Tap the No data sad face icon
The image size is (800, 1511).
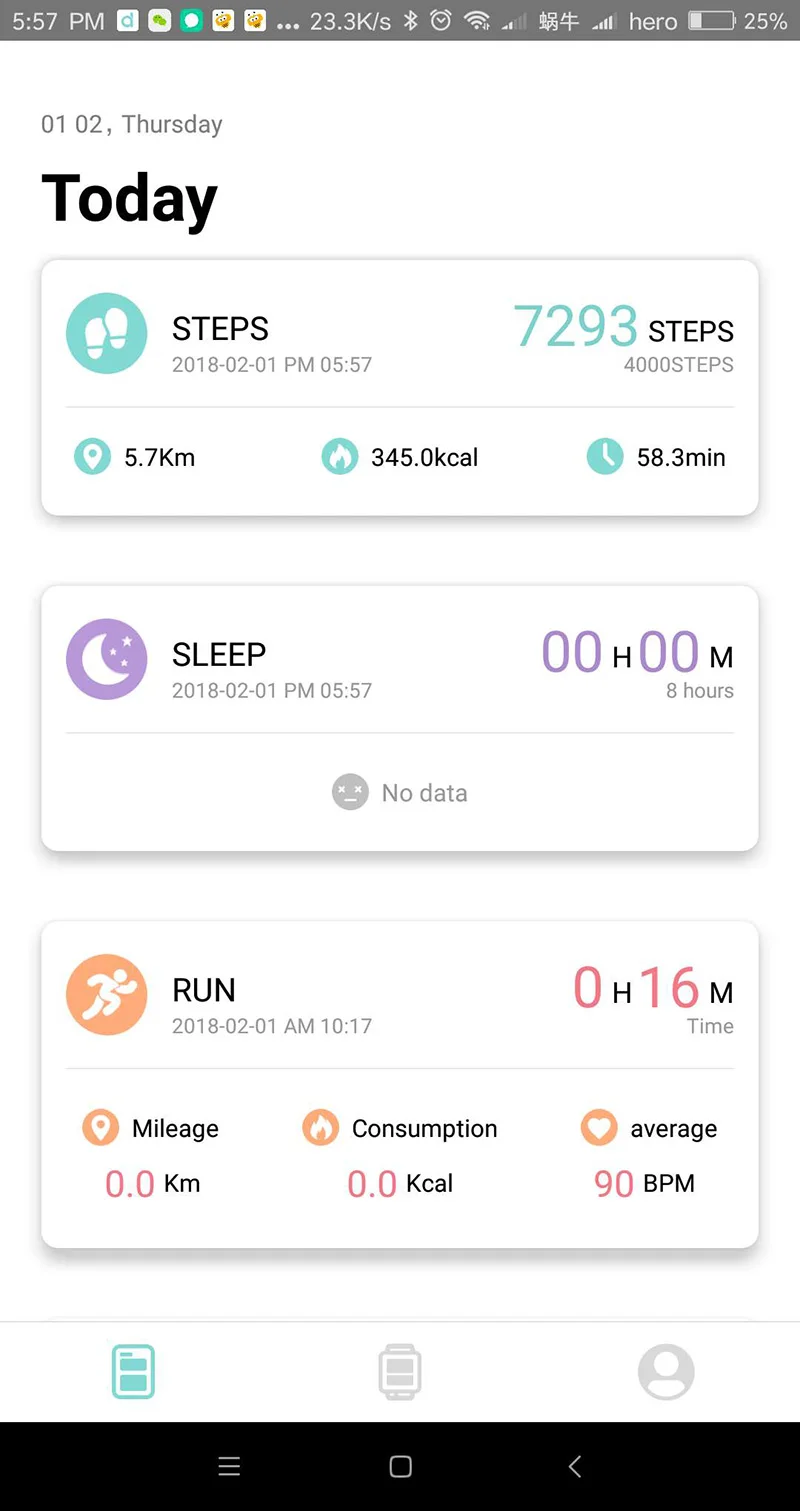point(350,792)
